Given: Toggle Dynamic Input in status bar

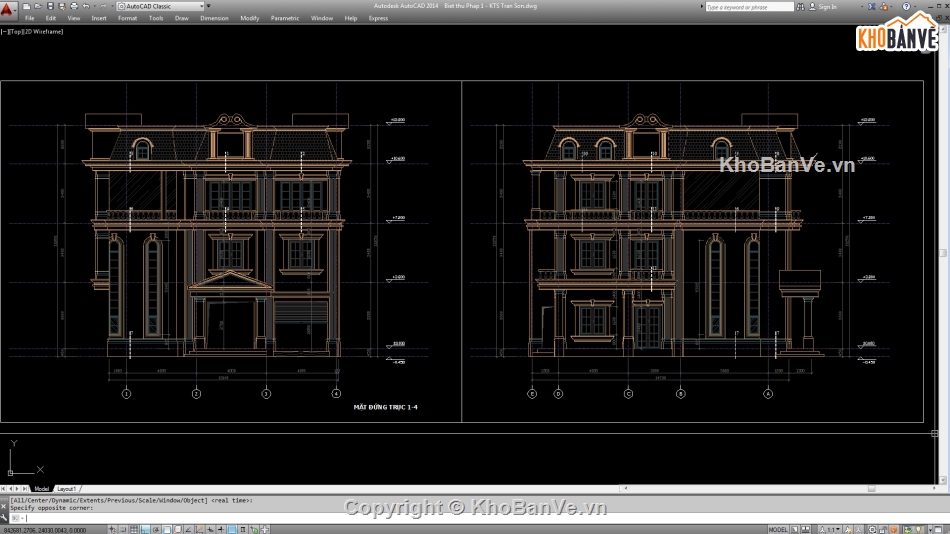Looking at the screenshot, I should tap(211, 530).
